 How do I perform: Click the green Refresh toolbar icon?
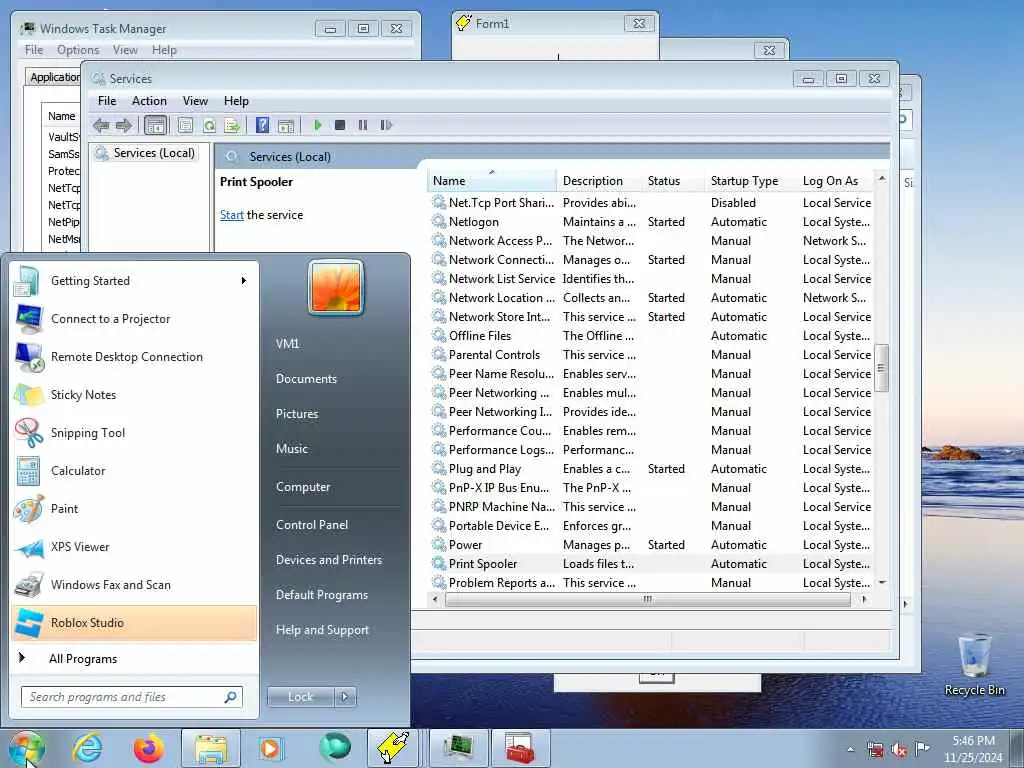(209, 125)
